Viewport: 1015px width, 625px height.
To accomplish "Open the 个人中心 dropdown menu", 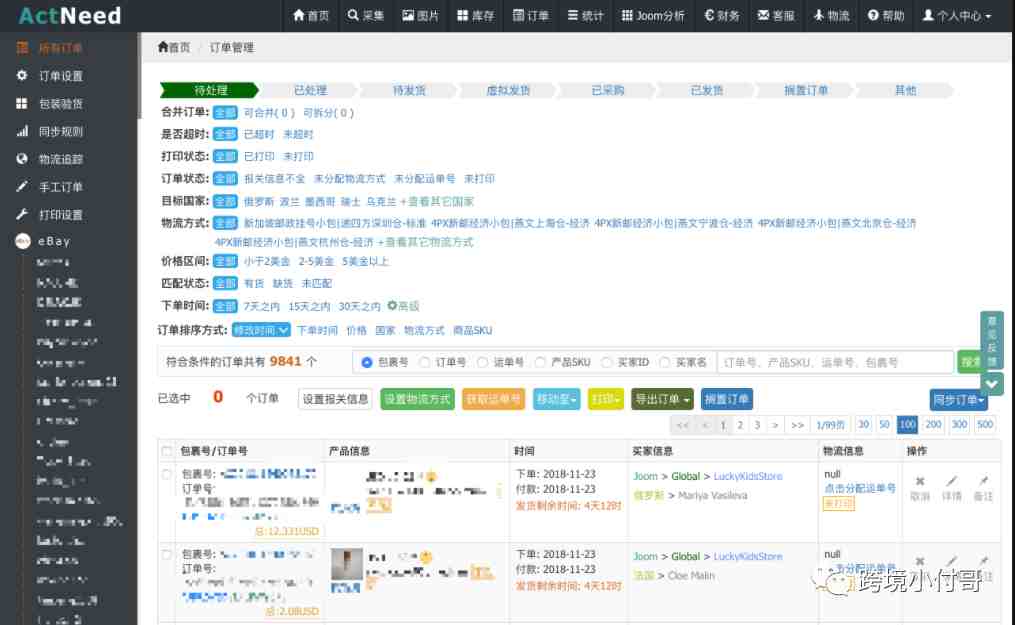I will pos(956,15).
